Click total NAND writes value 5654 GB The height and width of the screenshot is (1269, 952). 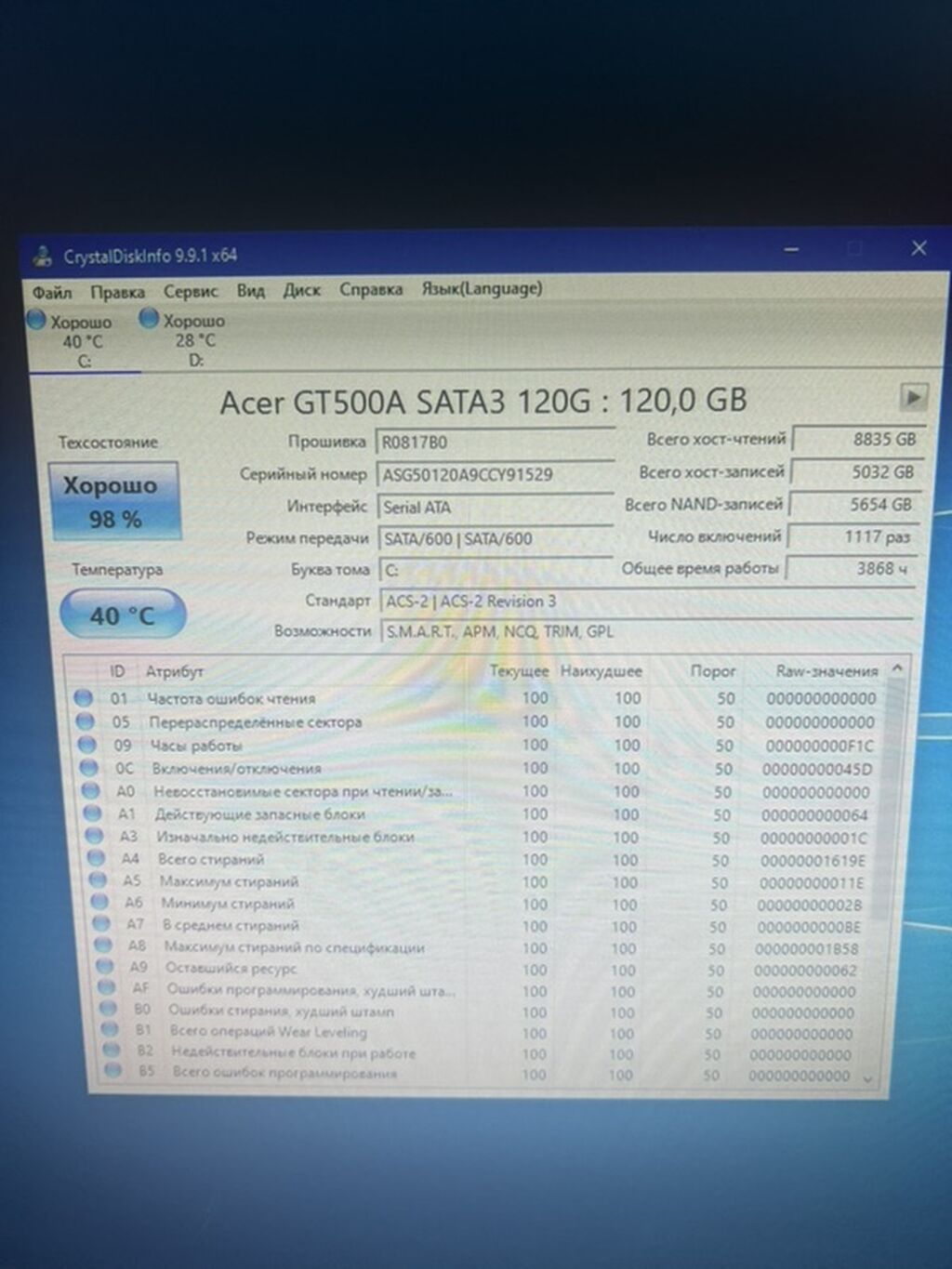[x=853, y=504]
